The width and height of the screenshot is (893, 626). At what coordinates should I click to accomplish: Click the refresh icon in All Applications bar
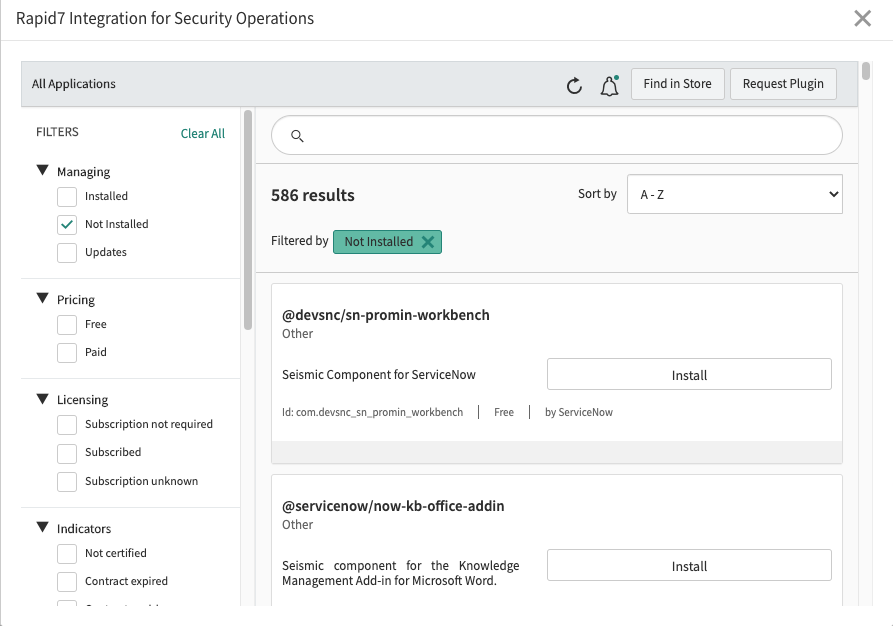pyautogui.click(x=574, y=85)
